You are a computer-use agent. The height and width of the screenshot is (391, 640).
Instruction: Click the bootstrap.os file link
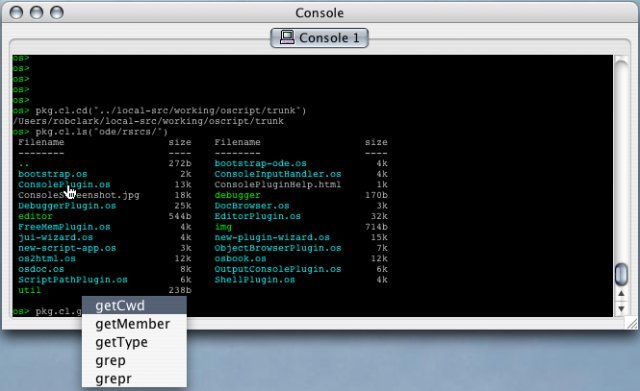[53, 174]
